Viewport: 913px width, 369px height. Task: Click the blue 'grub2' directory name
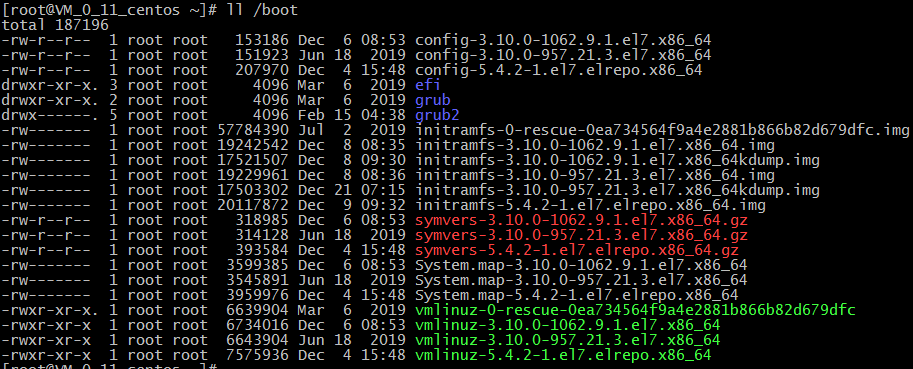437,115
